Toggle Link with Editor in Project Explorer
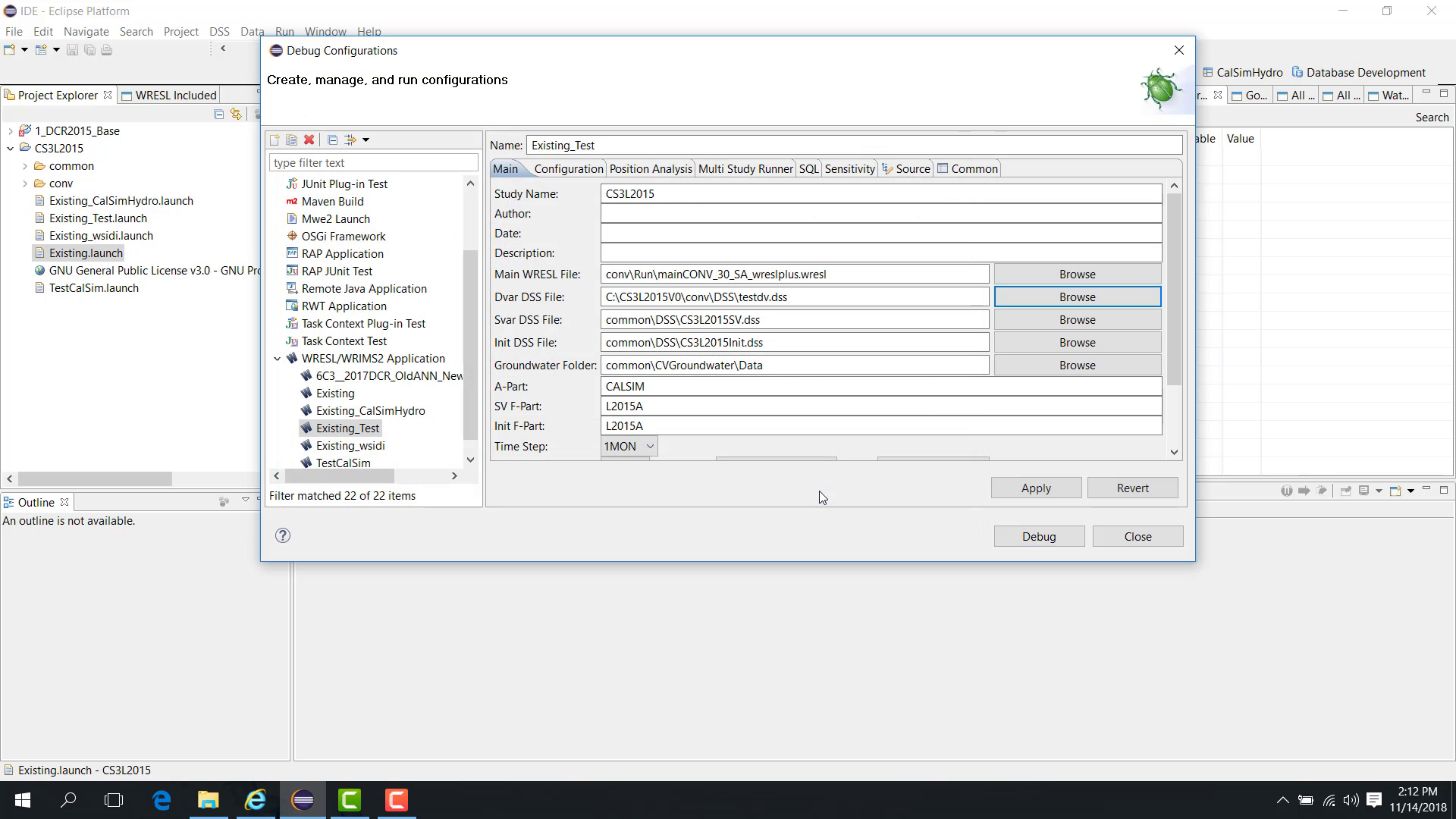Viewport: 1456px width, 819px height. click(x=236, y=114)
